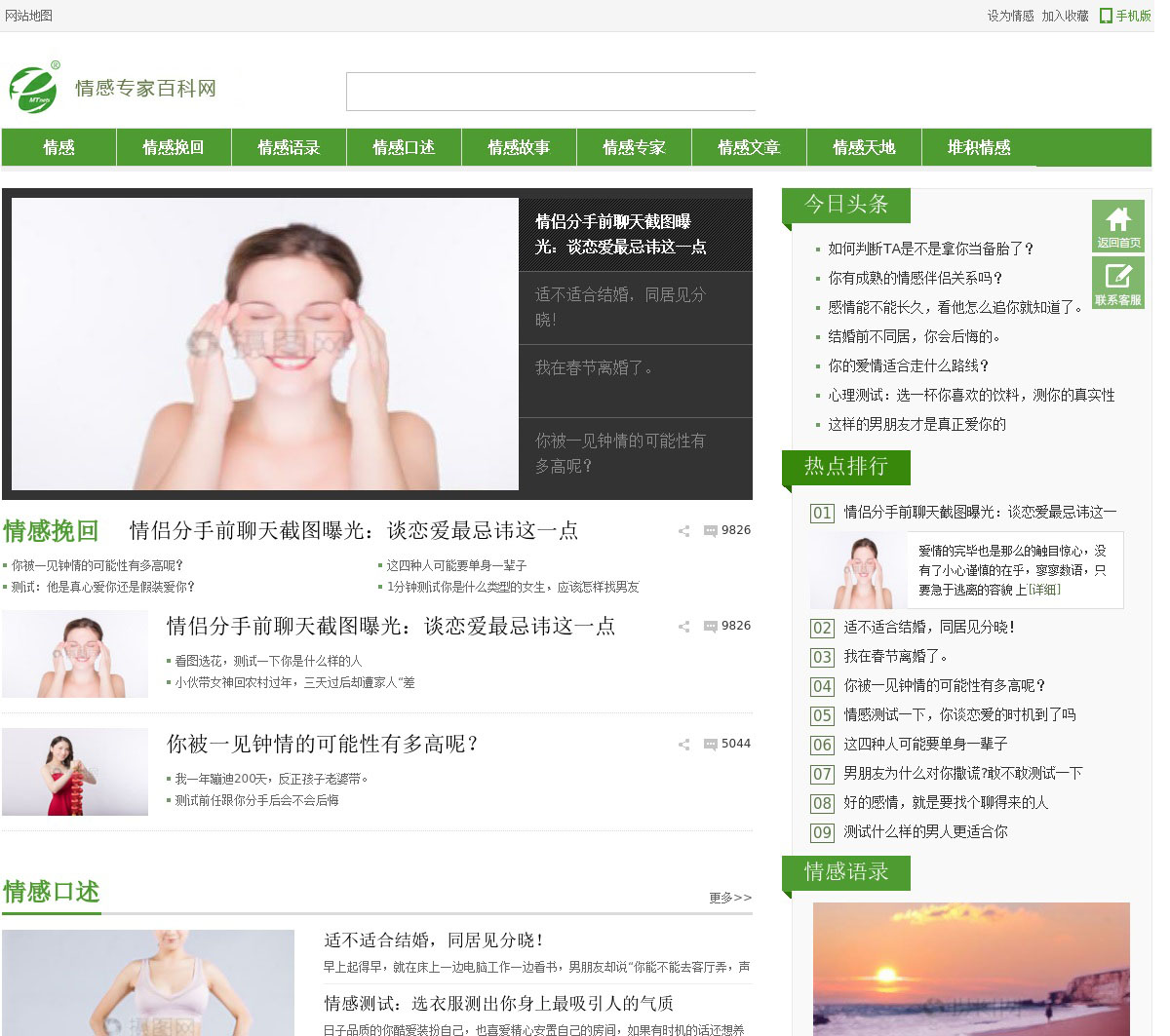Open rank 09 测试什么样的男人更适合你
Image resolution: width=1170 pixels, height=1036 pixels.
[x=925, y=831]
